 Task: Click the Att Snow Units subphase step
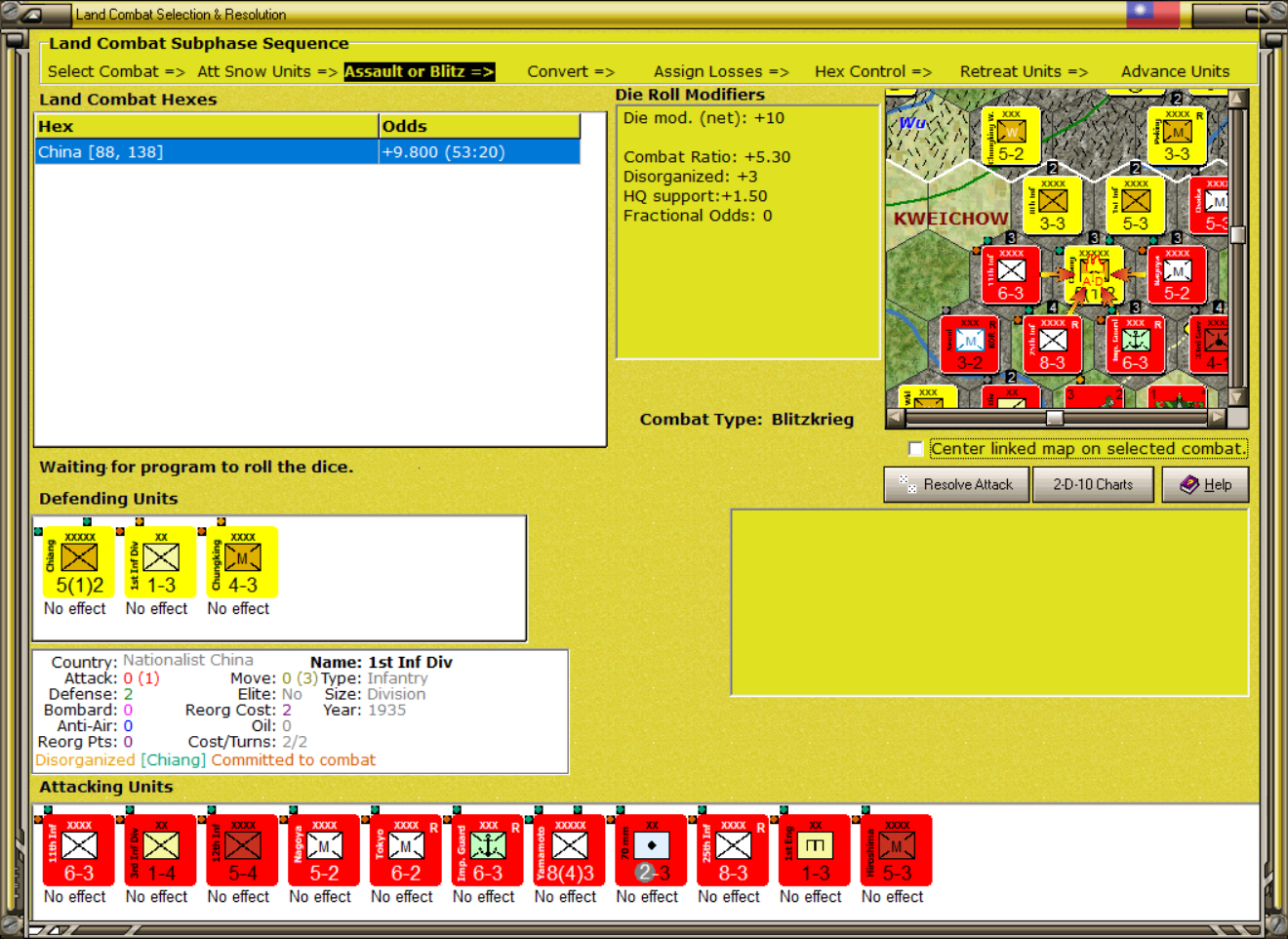pos(267,71)
